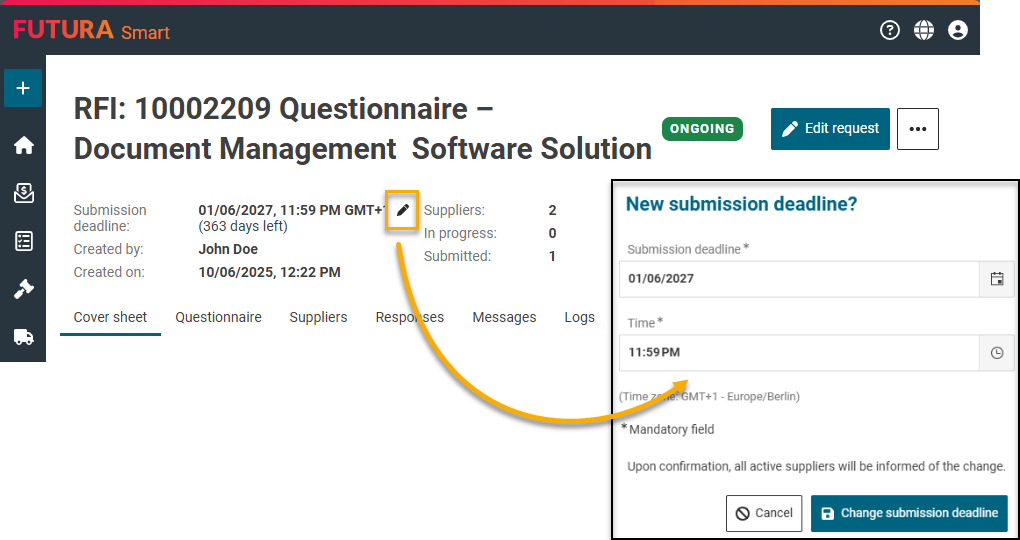Change language using globe icon

coord(924,30)
